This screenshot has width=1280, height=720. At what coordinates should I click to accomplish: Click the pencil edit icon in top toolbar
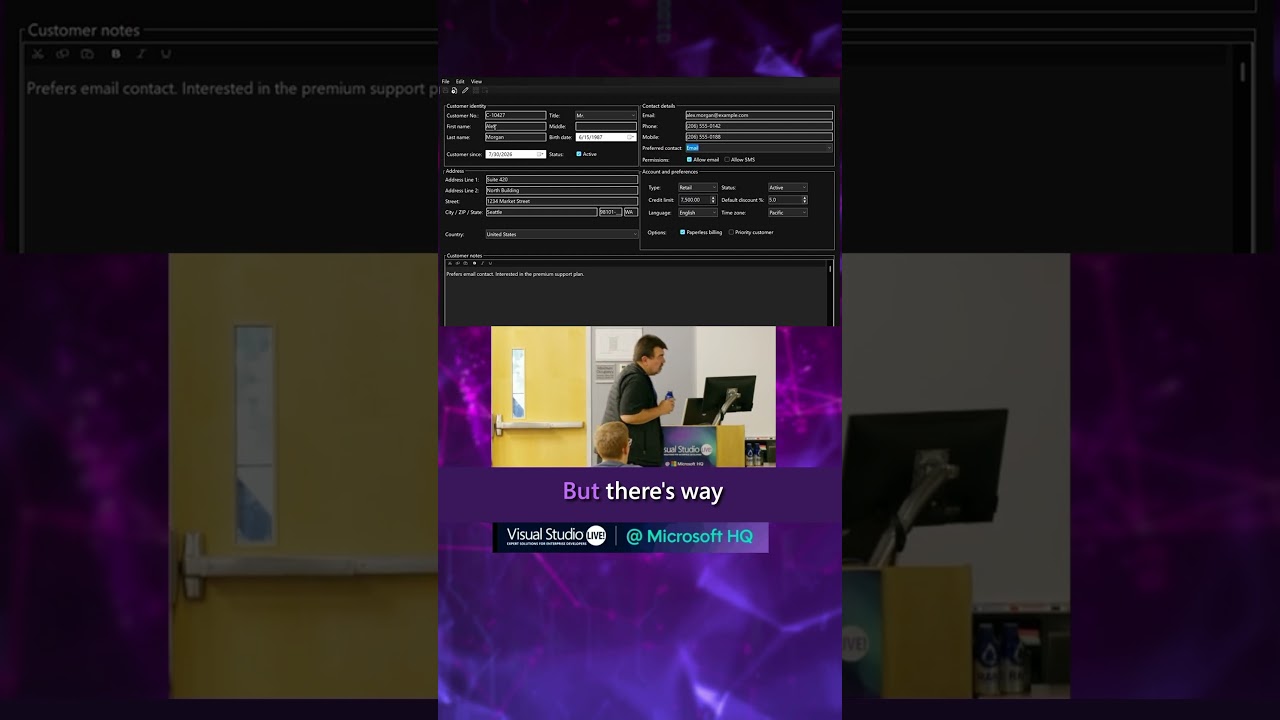(x=464, y=91)
